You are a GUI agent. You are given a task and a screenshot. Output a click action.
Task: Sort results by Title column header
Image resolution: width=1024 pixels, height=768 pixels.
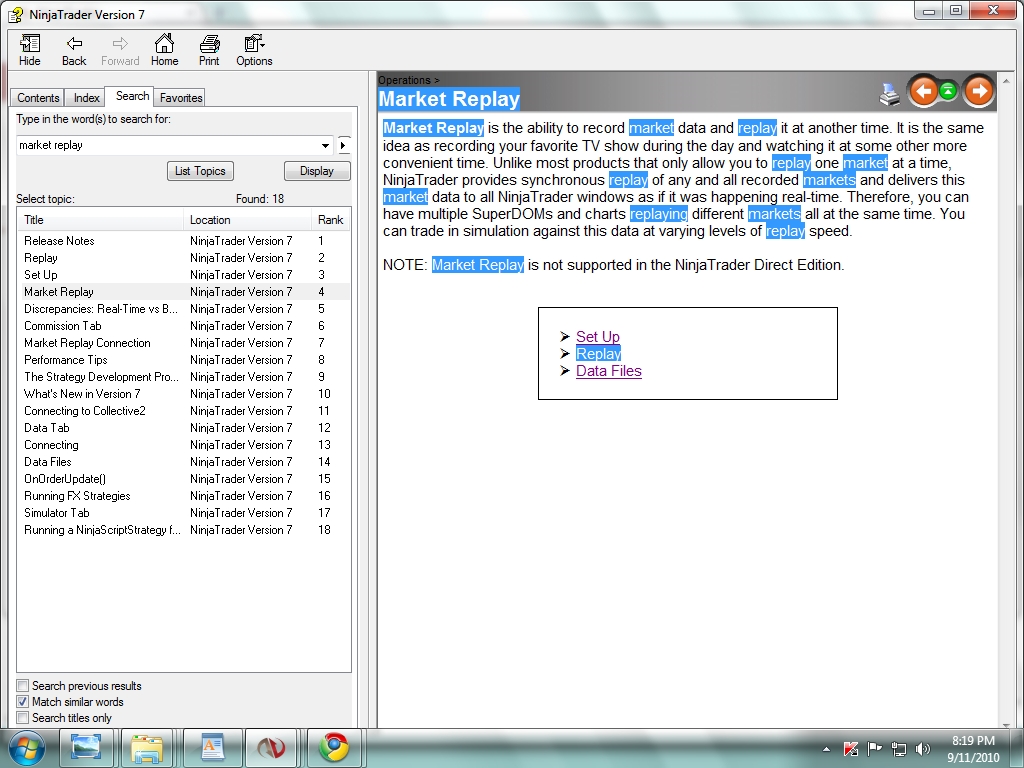tap(100, 220)
